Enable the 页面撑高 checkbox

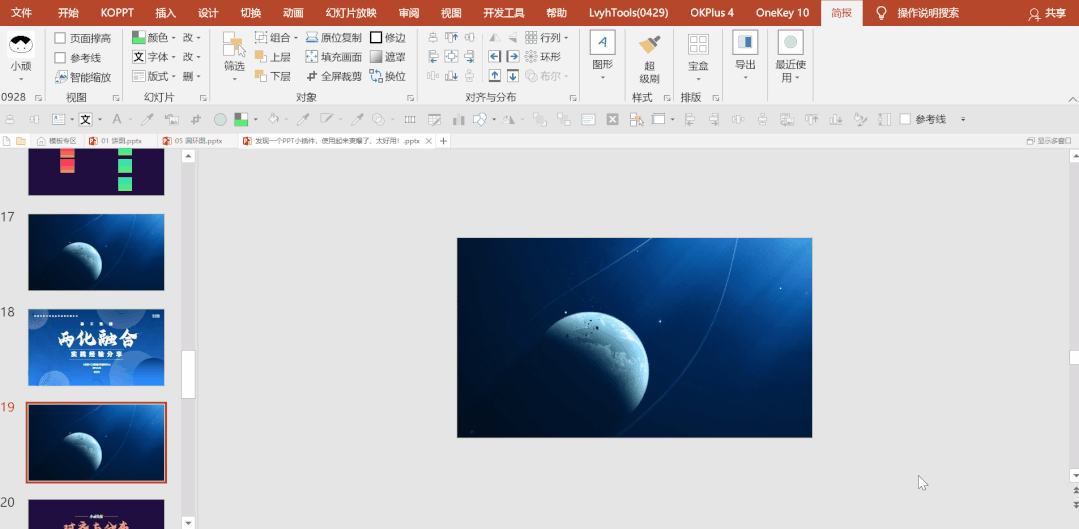pos(83,39)
